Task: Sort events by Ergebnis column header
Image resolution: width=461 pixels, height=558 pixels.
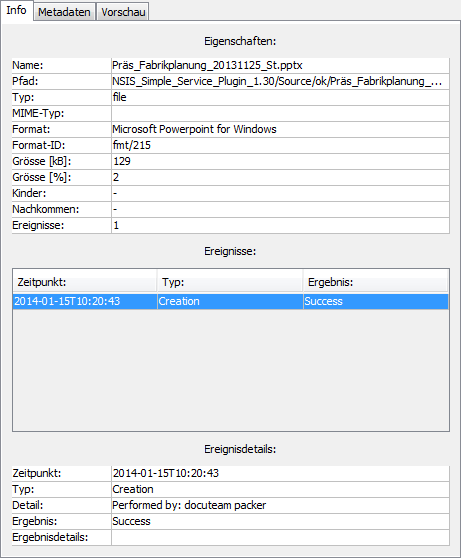Action: pyautogui.click(x=376, y=282)
